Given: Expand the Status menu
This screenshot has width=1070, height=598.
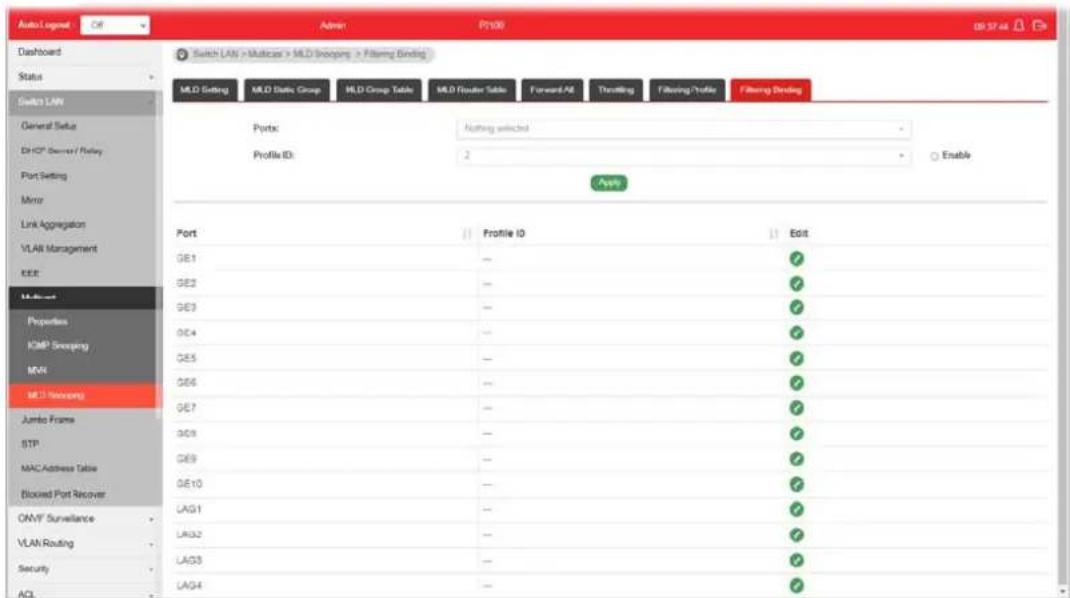Looking at the screenshot, I should coord(85,76).
